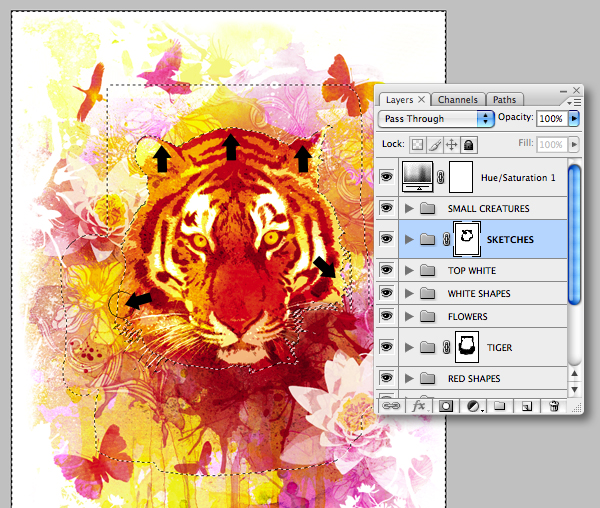
Task: Click the Layers scroll down arrow
Action: (574, 389)
